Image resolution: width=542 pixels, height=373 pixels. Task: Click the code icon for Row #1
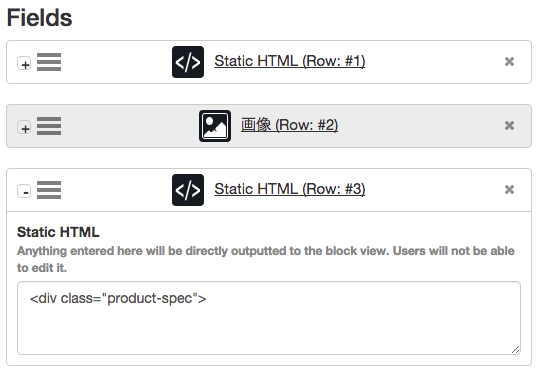[x=188, y=62]
